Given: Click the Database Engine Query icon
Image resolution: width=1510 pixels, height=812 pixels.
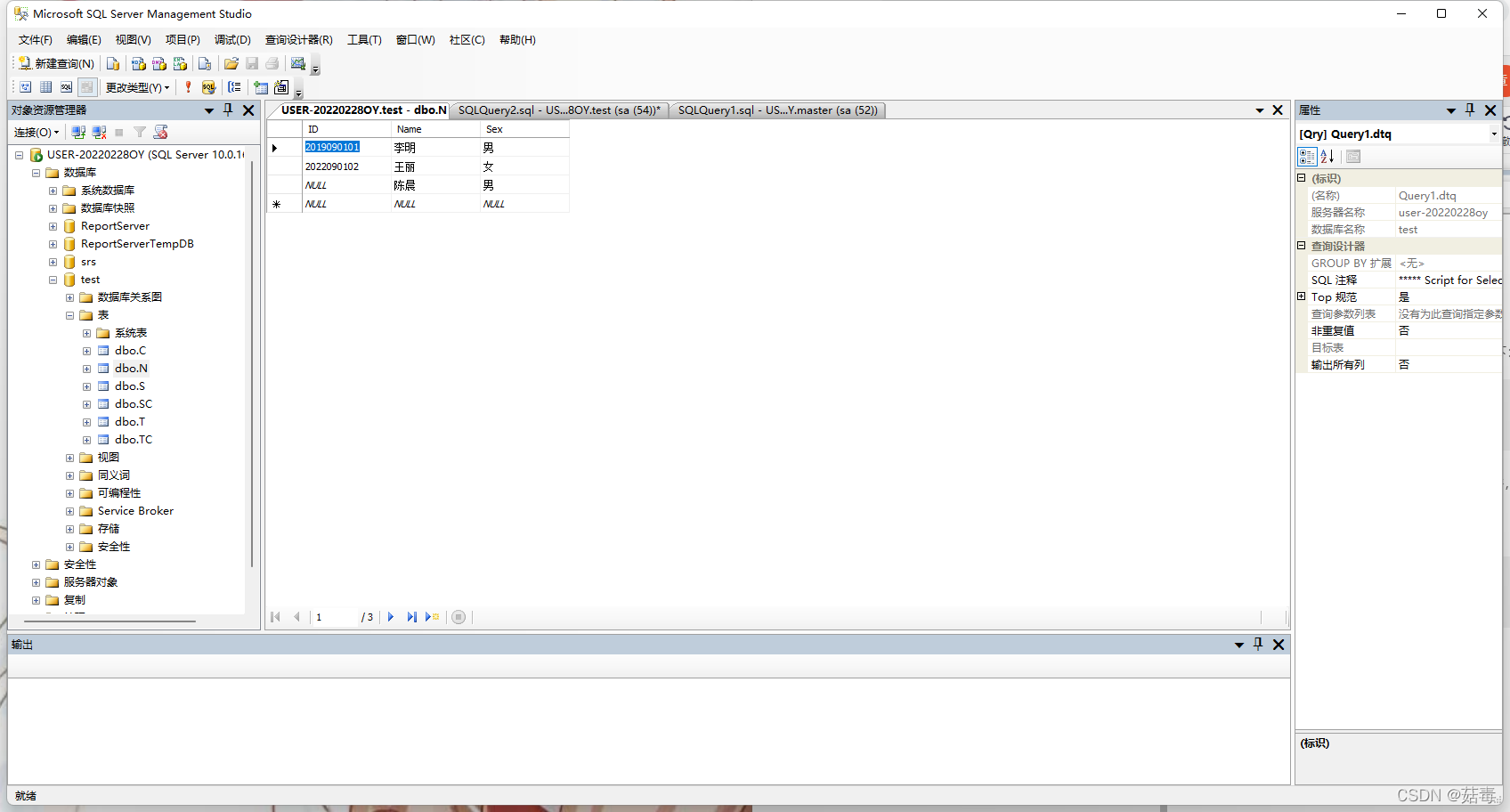Looking at the screenshot, I should (x=113, y=63).
